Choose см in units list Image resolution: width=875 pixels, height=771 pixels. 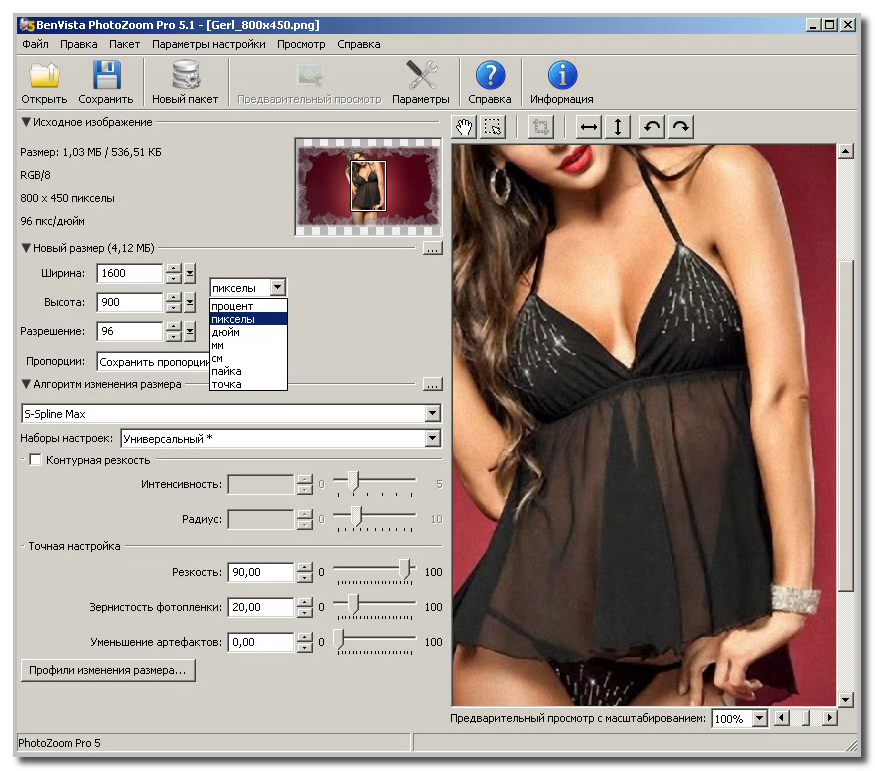(248, 358)
